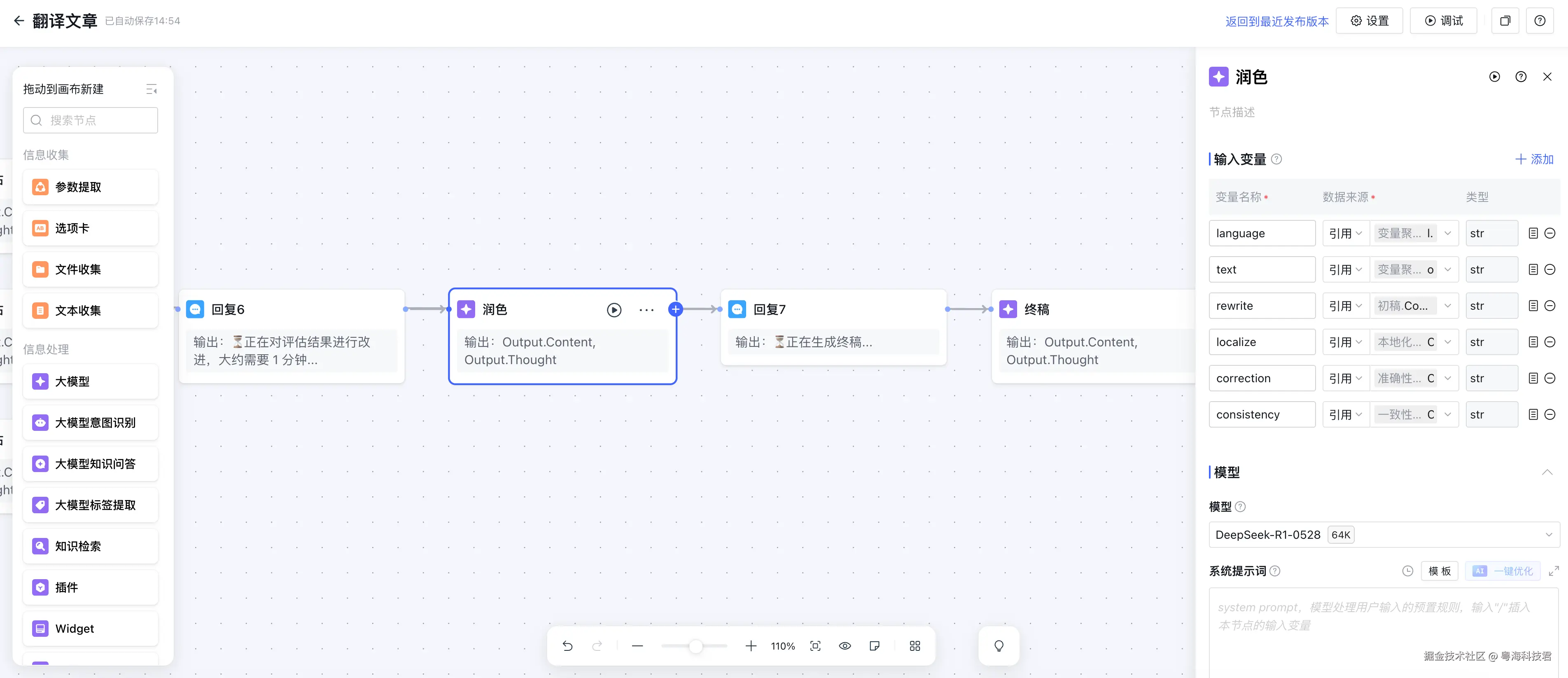Run the 润色 node with its play icon
The width and height of the screenshot is (1568, 678).
(614, 310)
